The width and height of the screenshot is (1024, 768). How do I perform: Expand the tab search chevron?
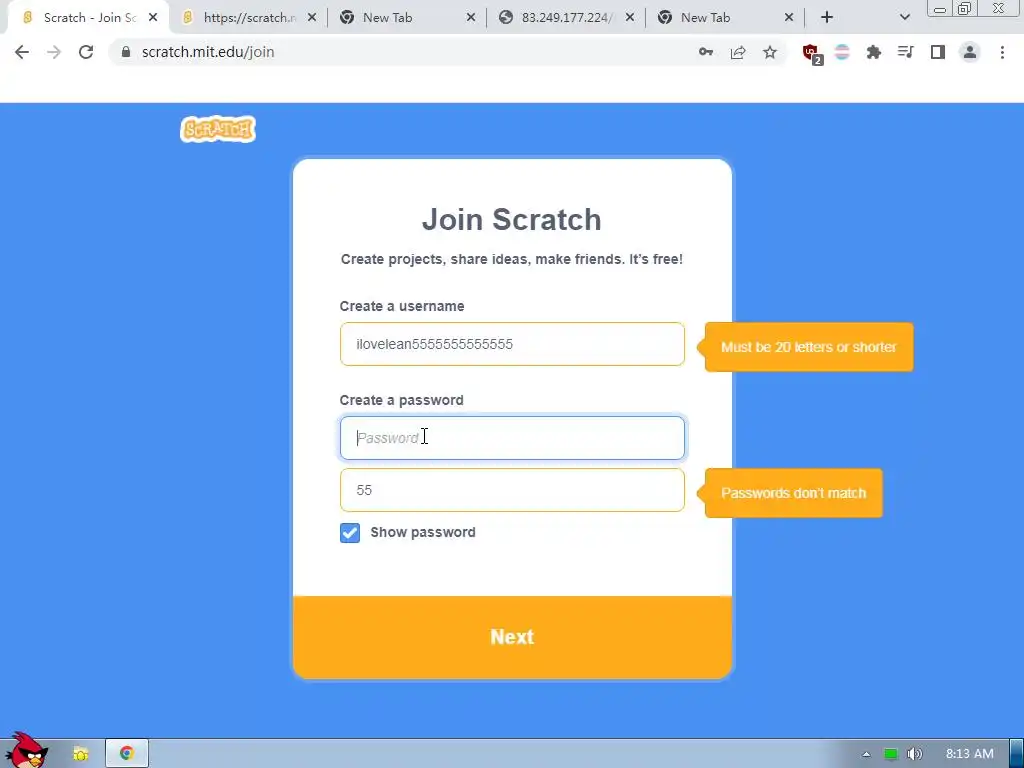[x=904, y=18]
